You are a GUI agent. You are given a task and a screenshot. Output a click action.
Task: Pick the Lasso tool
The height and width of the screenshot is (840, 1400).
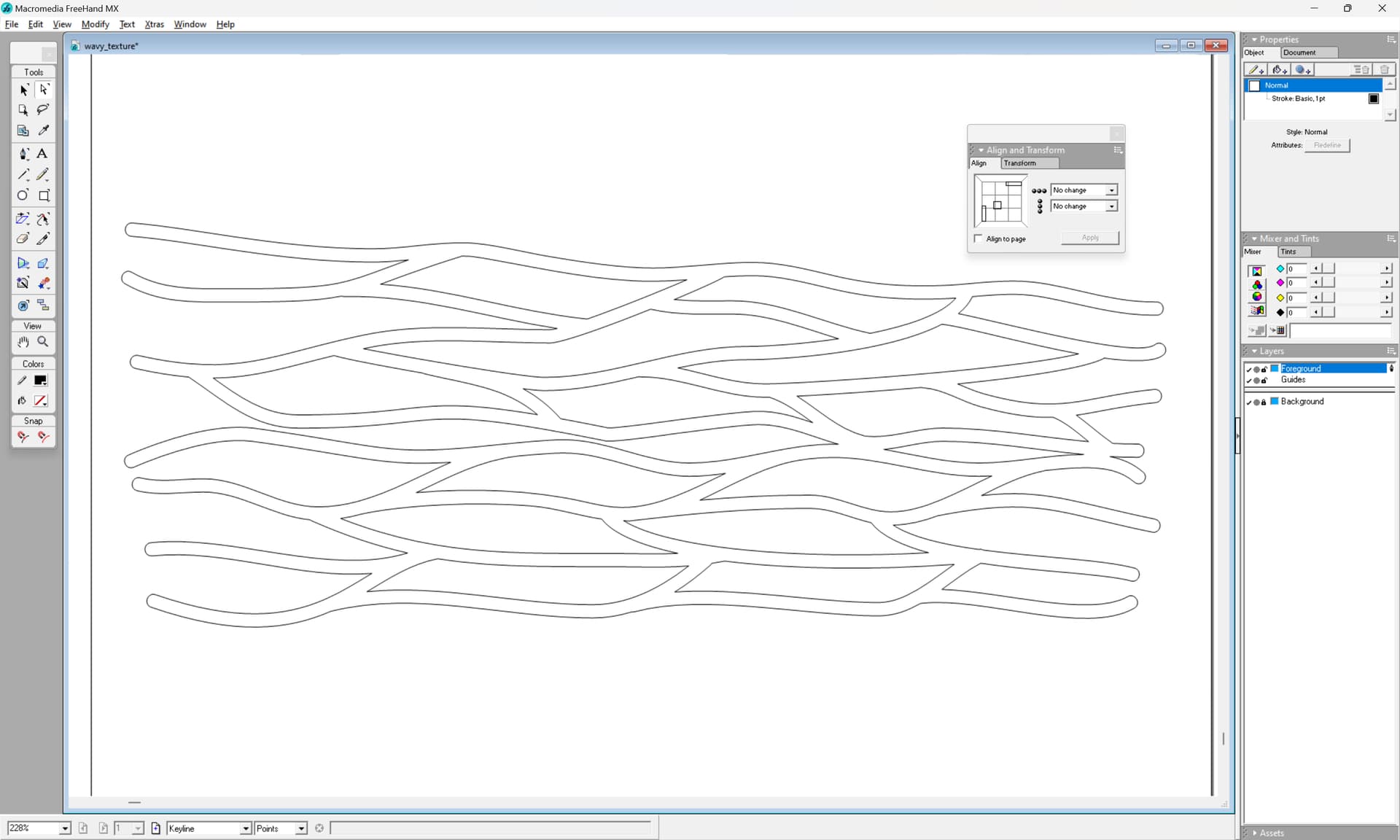pyautogui.click(x=43, y=109)
